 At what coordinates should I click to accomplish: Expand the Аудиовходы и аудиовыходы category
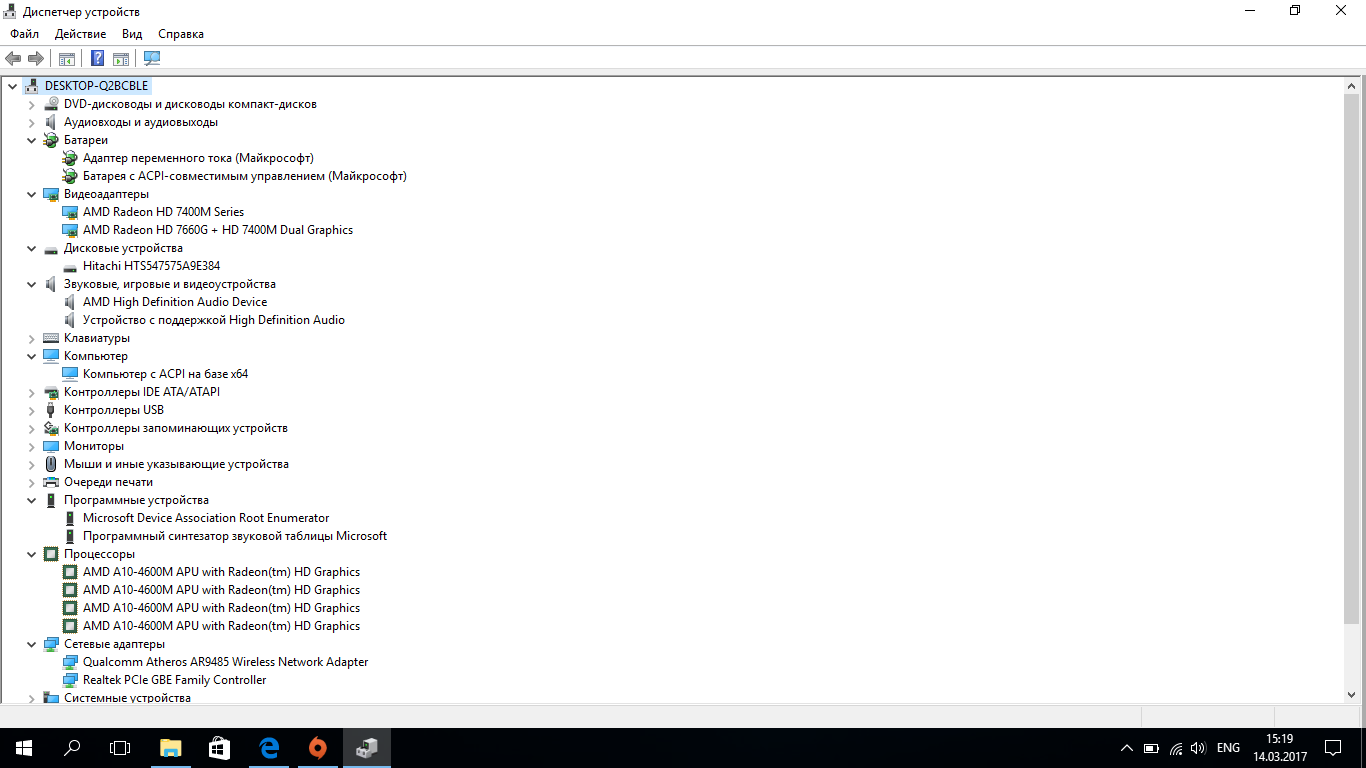tap(31, 122)
